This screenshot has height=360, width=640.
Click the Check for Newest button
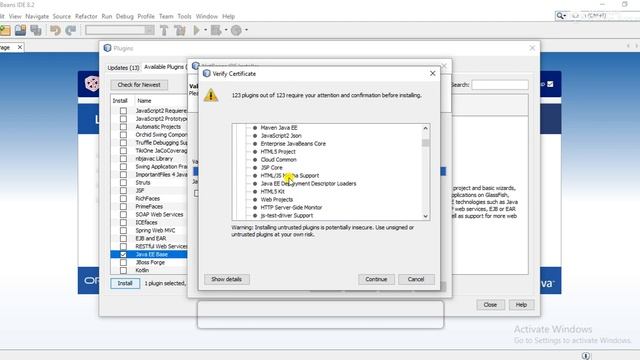click(139, 85)
